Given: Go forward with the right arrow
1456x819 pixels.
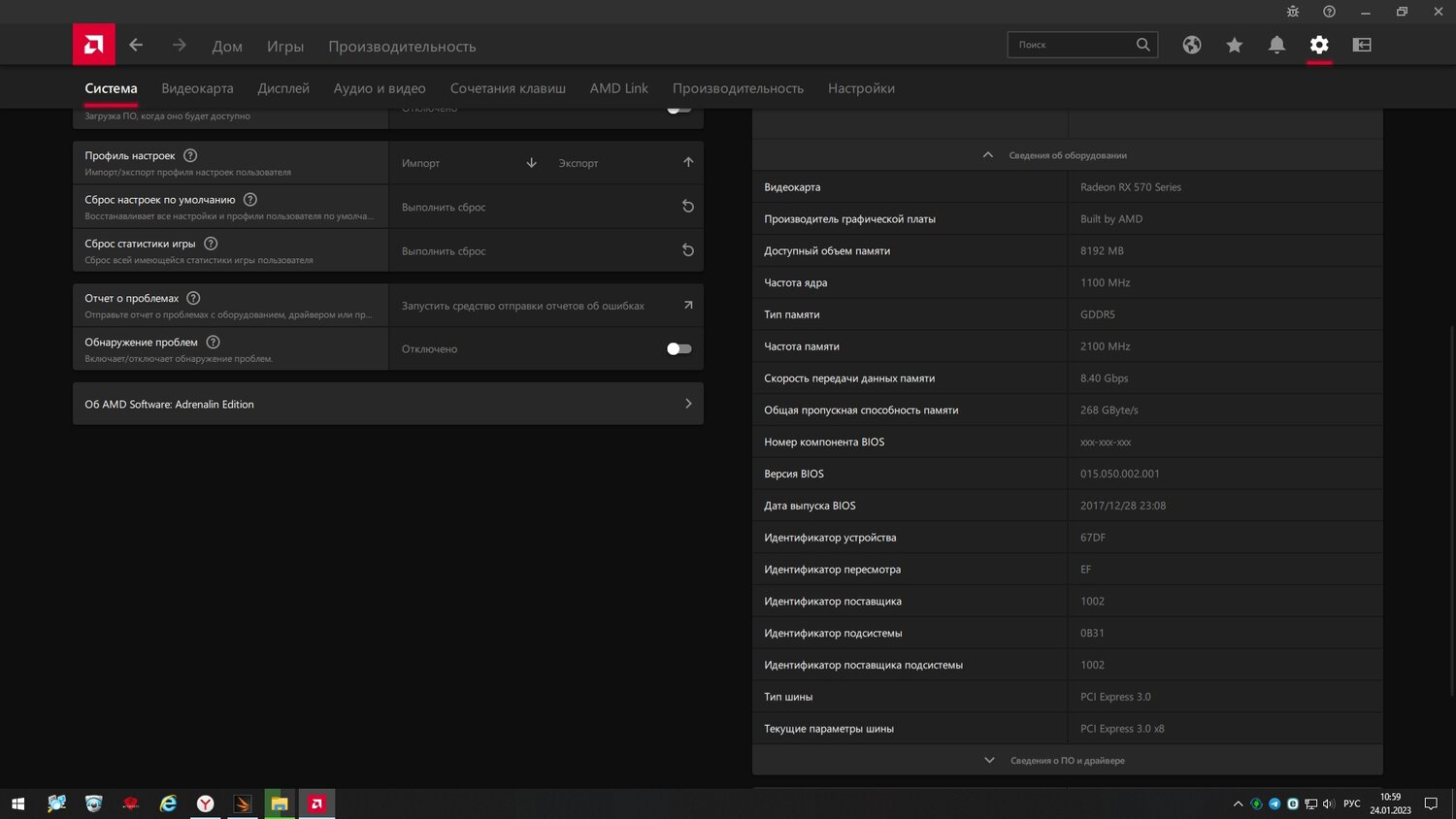Looking at the screenshot, I should coord(179,45).
